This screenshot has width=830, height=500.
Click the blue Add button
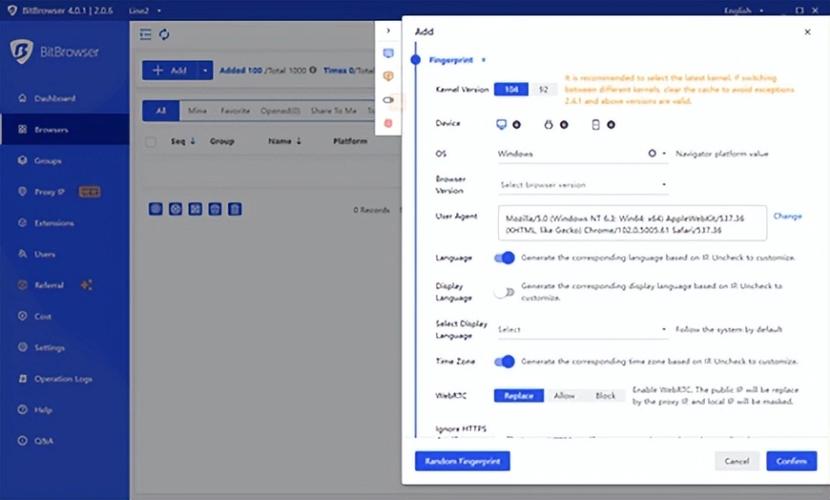pos(170,70)
